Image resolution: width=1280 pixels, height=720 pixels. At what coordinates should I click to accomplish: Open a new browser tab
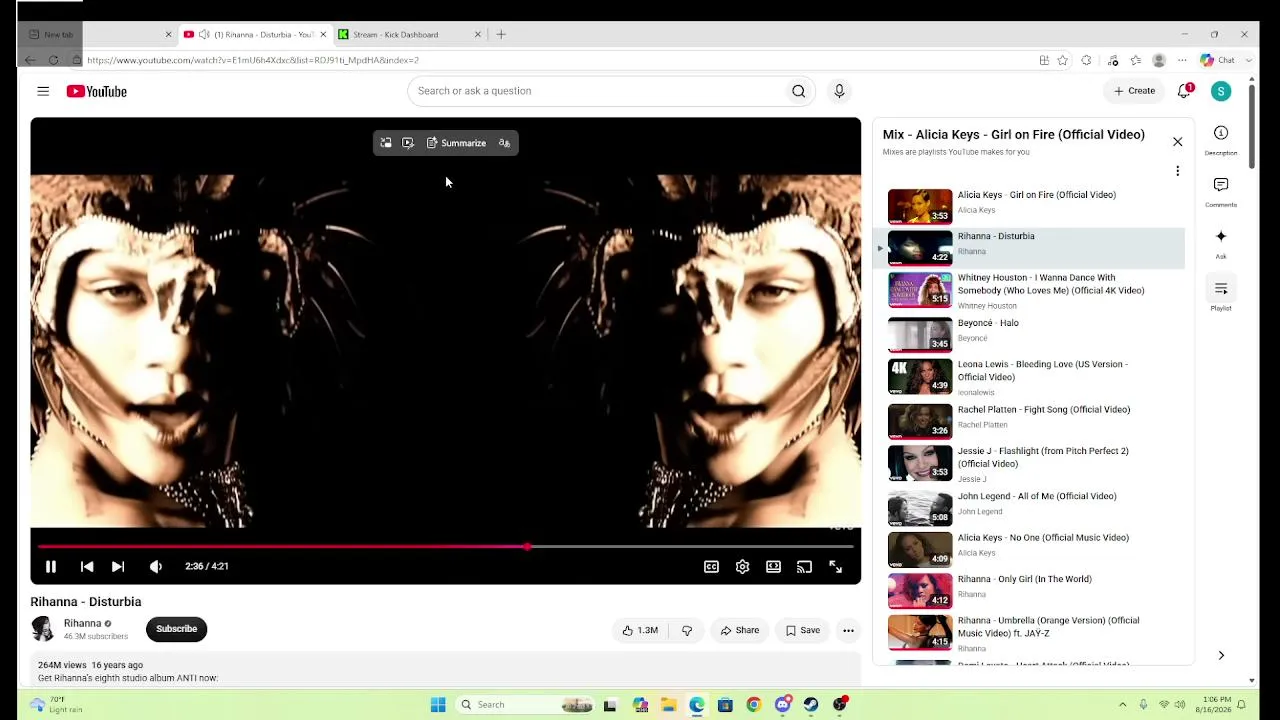(x=501, y=34)
